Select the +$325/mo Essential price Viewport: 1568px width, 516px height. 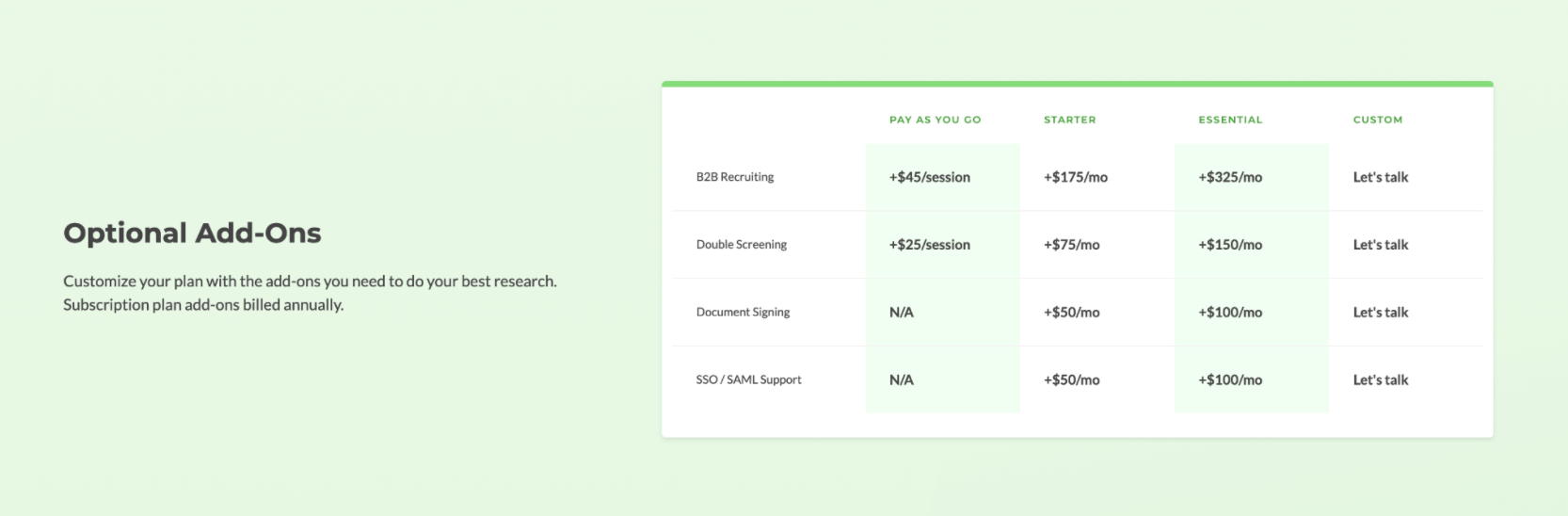[1230, 177]
